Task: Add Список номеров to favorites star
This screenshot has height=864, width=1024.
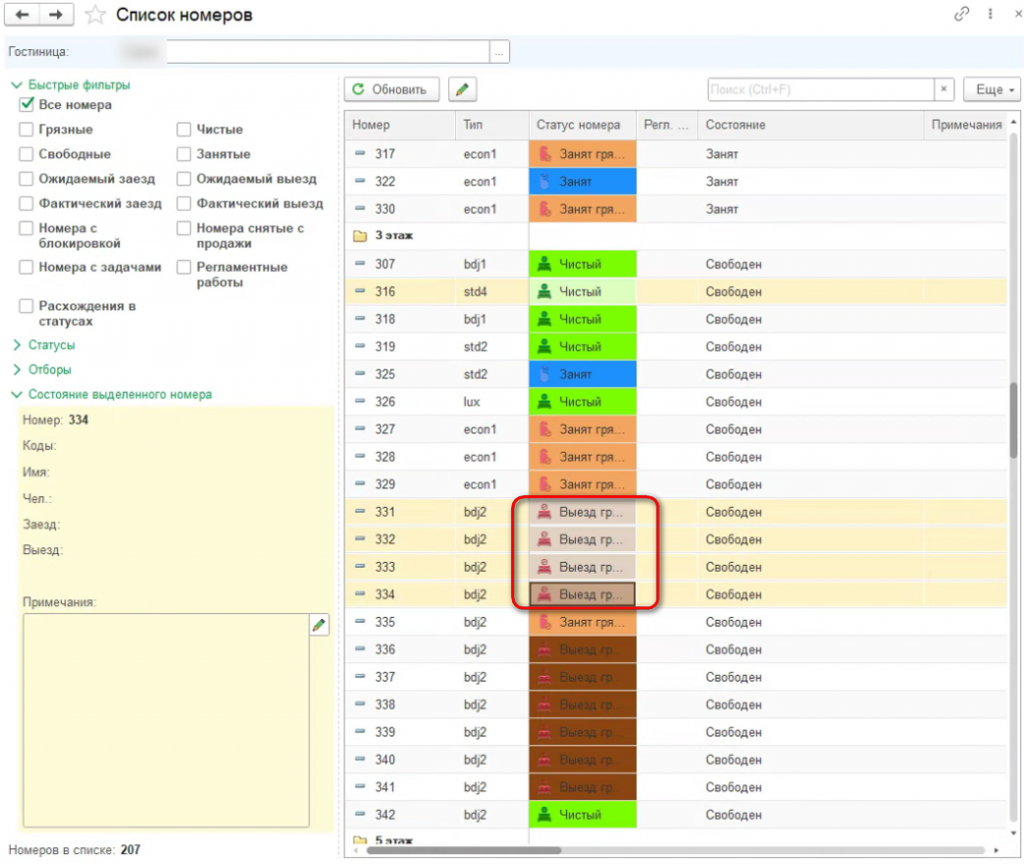Action: [x=95, y=15]
